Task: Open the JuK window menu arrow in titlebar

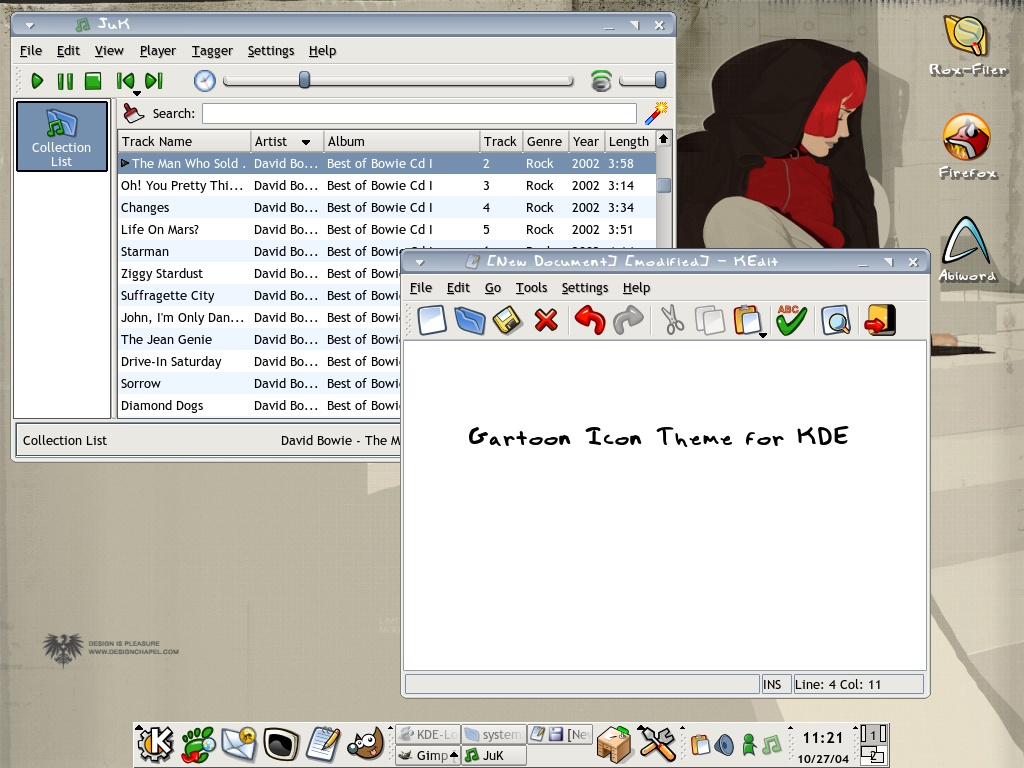Action: click(x=29, y=25)
